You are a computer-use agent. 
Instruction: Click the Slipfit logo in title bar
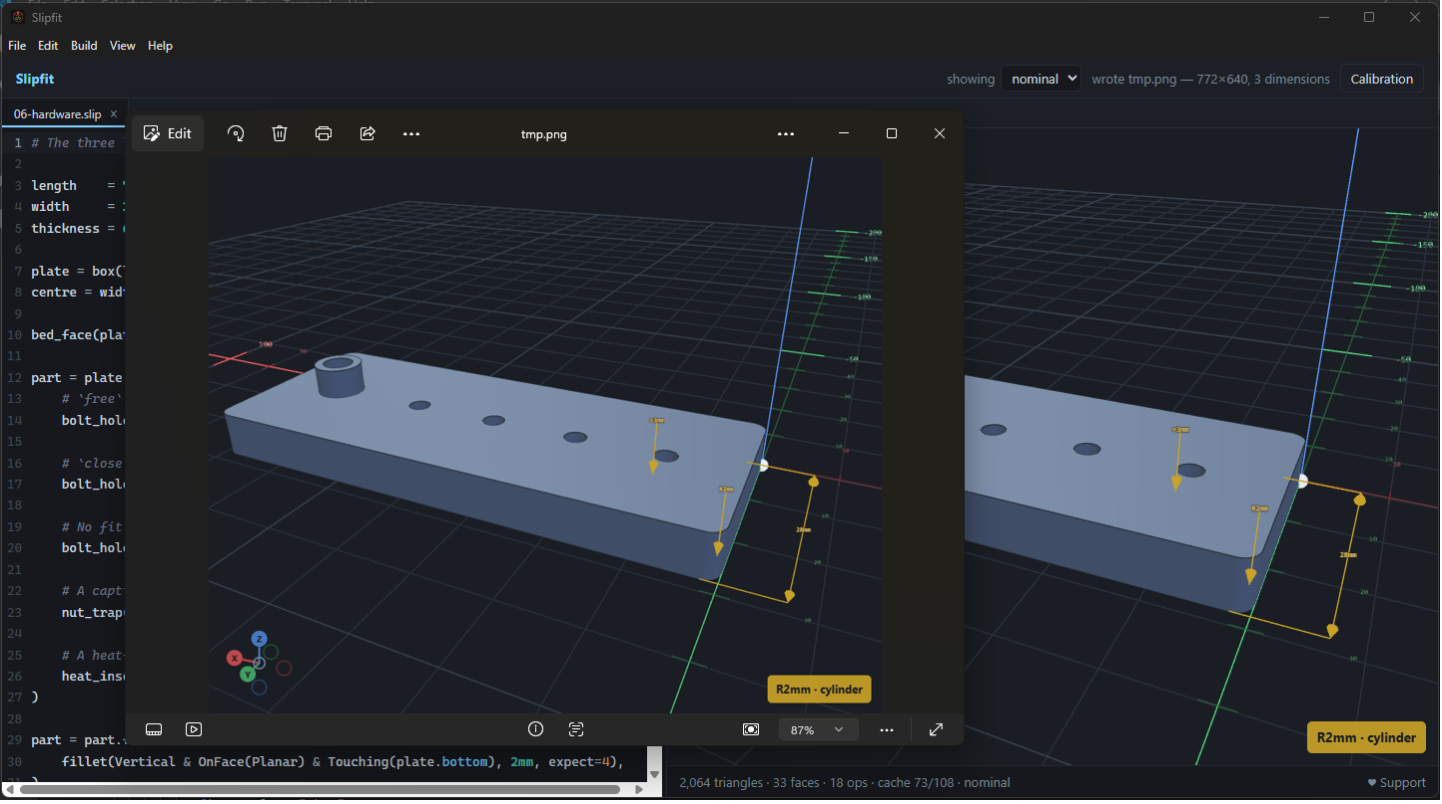point(17,17)
